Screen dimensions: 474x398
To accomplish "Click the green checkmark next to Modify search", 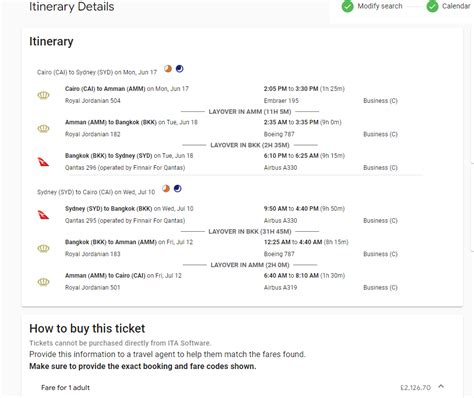I will click(x=347, y=6).
